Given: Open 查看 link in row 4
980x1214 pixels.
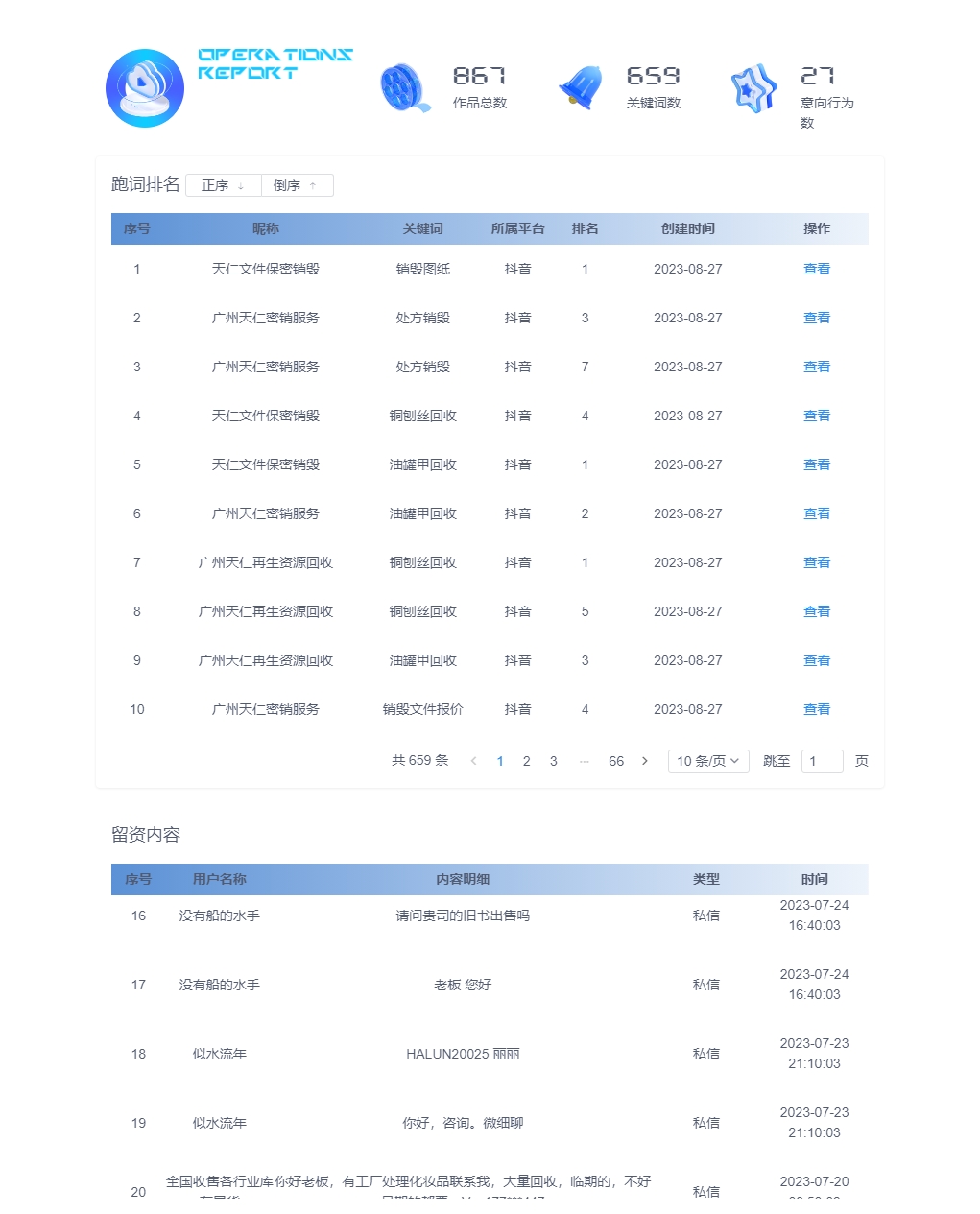Looking at the screenshot, I should click(817, 416).
